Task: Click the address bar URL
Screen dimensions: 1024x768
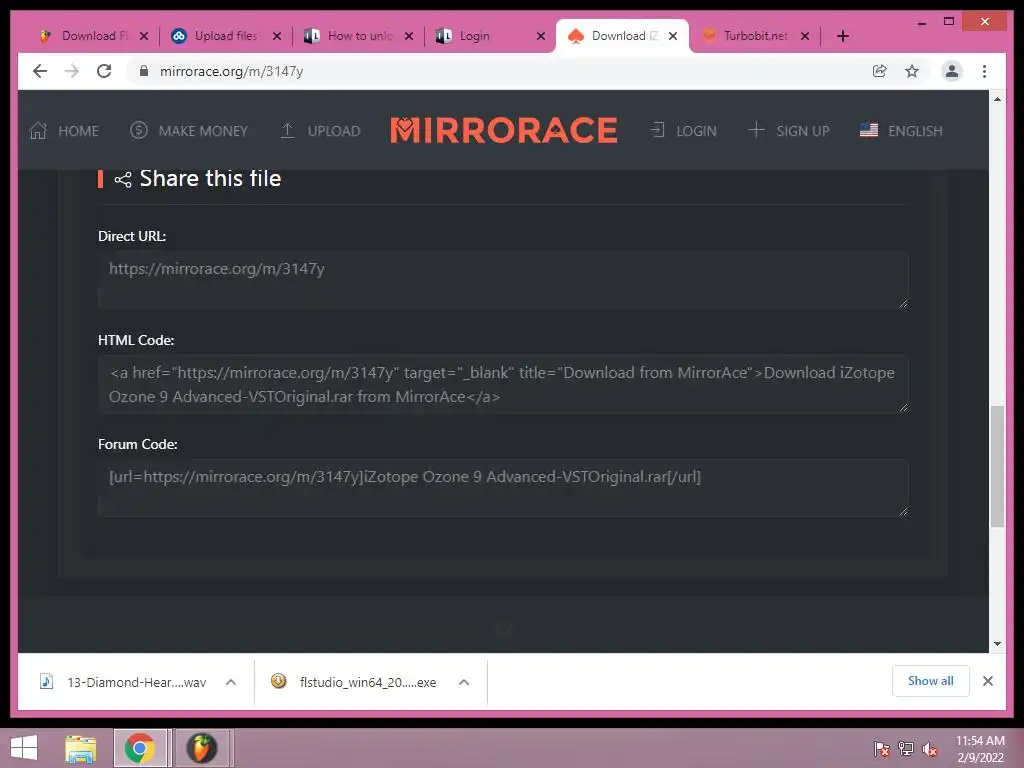Action: click(x=231, y=71)
